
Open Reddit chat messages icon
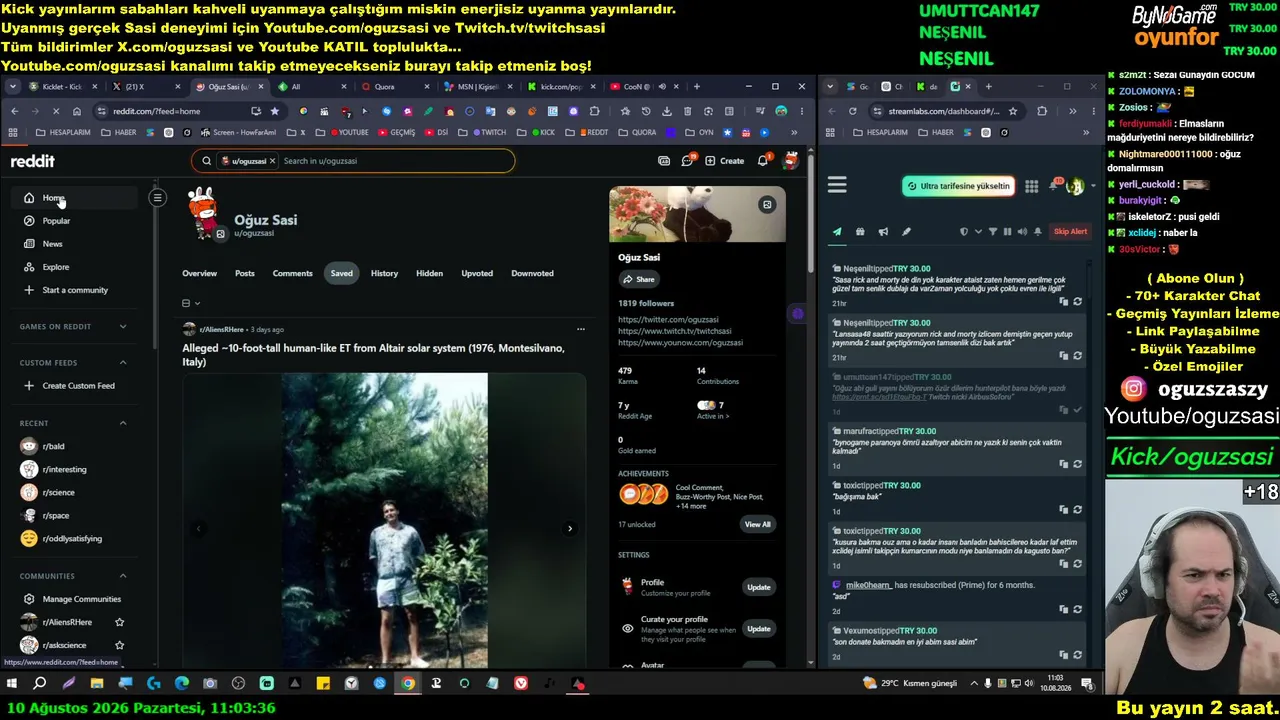[687, 160]
